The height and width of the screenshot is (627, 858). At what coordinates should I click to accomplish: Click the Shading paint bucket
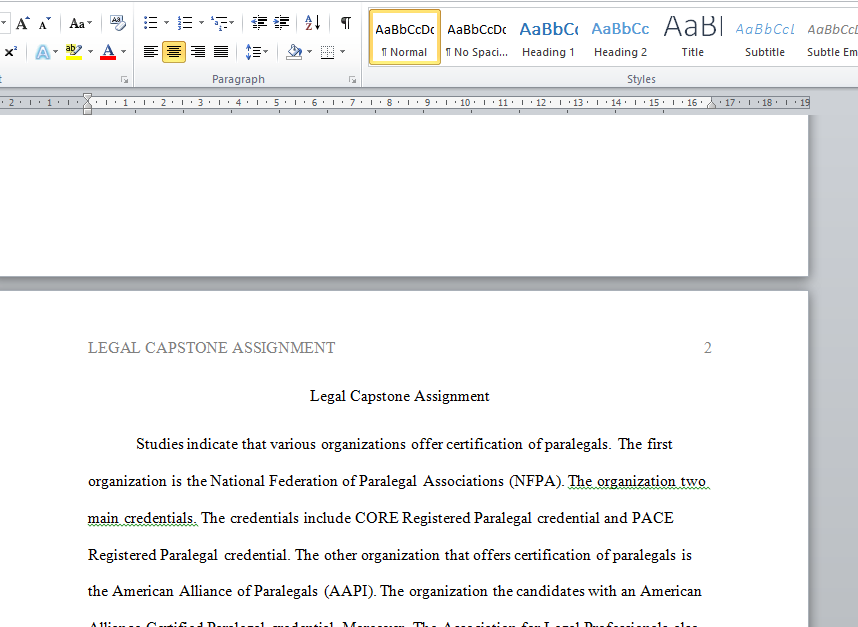pyautogui.click(x=294, y=52)
